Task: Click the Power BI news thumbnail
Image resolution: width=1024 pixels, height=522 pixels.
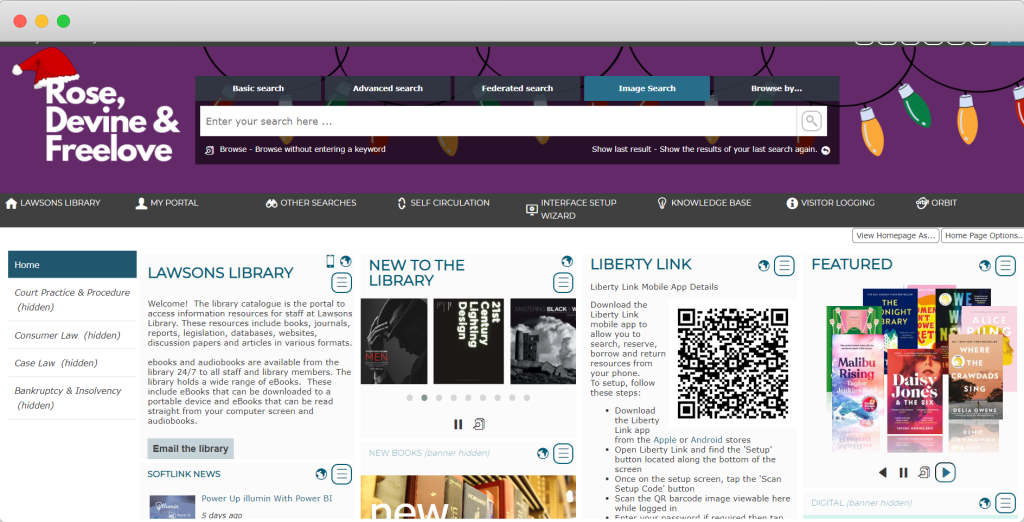Action: [x=172, y=507]
